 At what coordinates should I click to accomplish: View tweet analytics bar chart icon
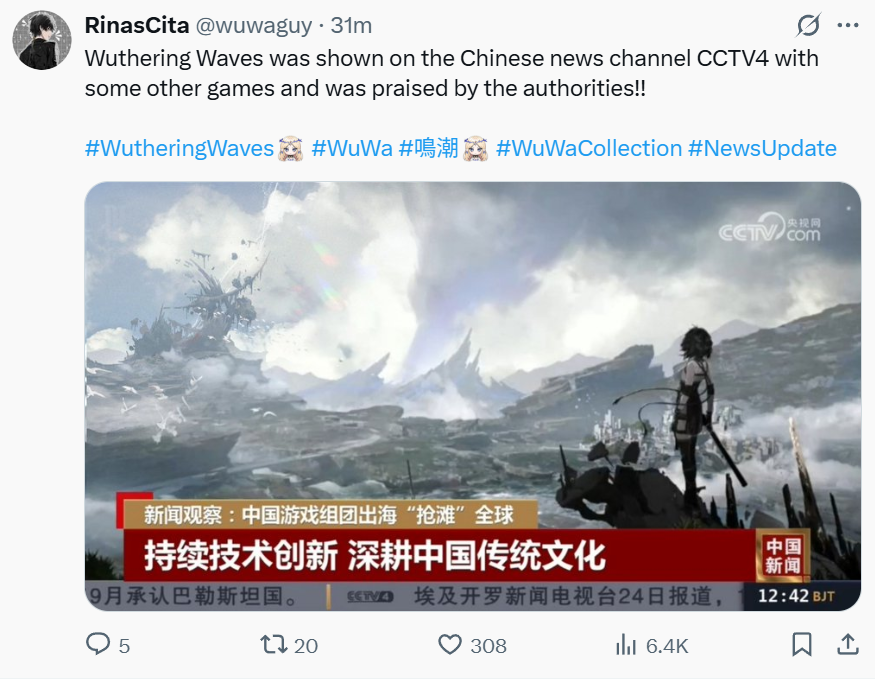pyautogui.click(x=626, y=645)
